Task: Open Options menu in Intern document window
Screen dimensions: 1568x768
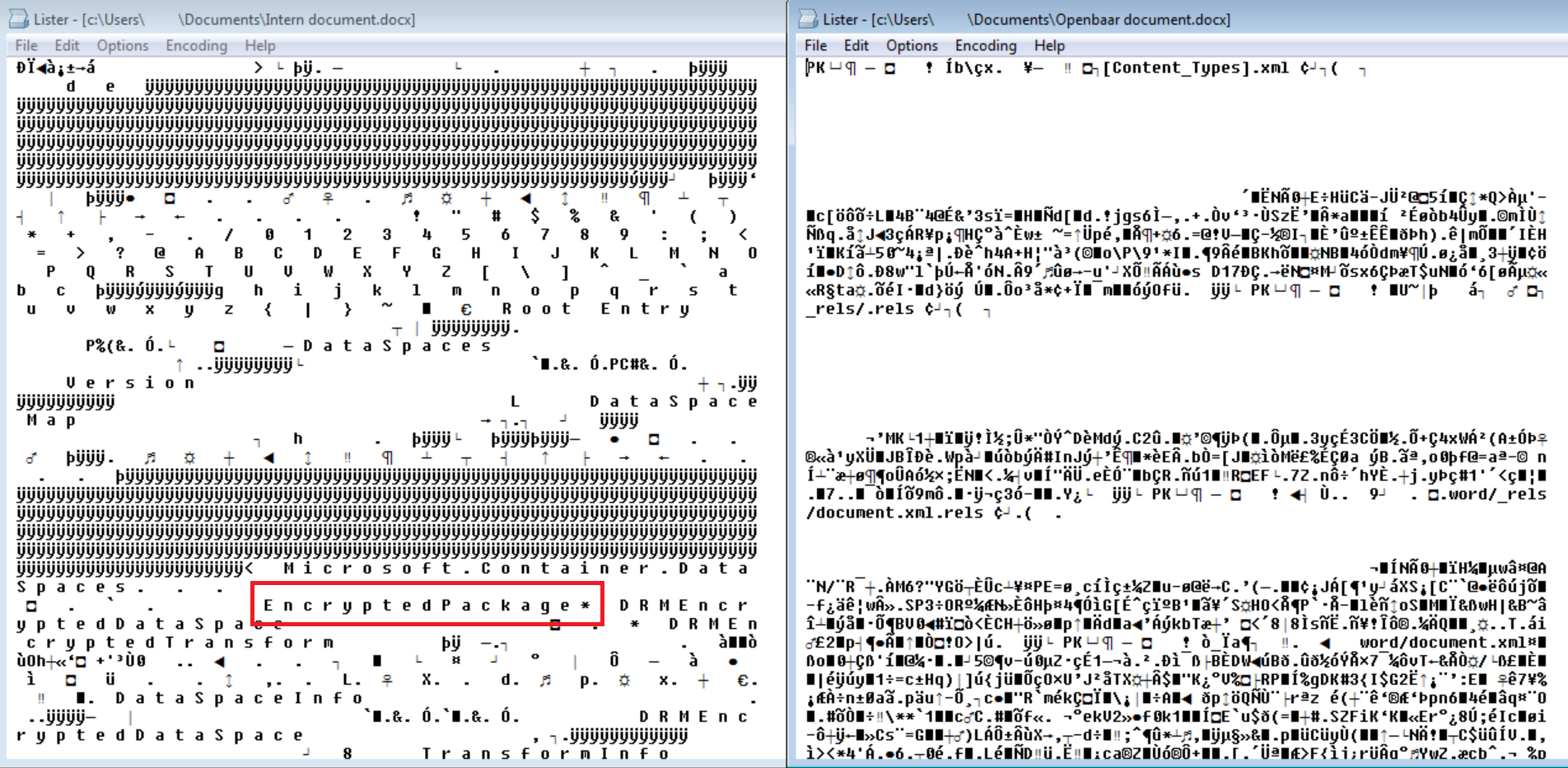Action: [x=123, y=45]
